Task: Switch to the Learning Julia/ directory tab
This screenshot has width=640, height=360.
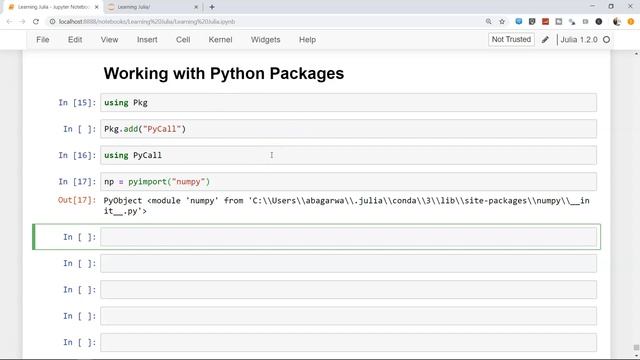Action: coord(152,7)
